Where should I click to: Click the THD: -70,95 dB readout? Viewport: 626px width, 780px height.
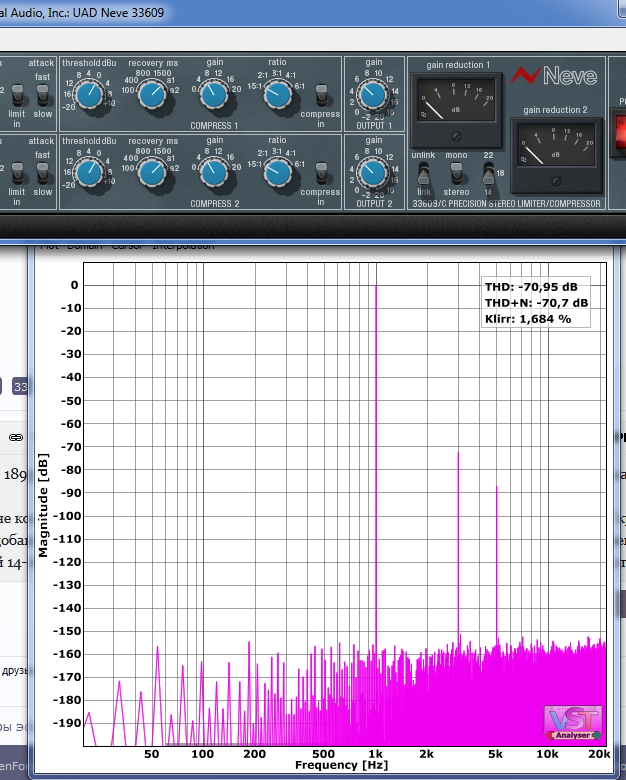click(x=531, y=287)
